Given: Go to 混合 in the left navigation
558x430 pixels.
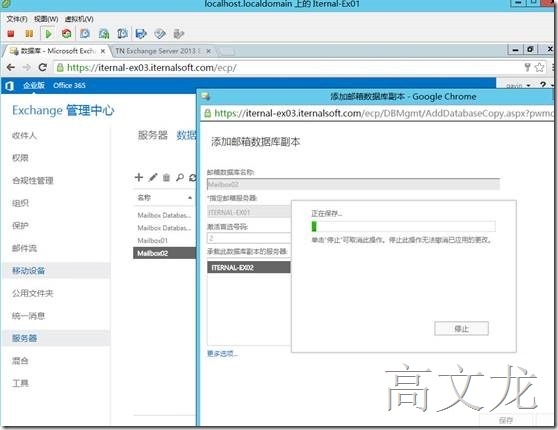Looking at the screenshot, I should point(20,361).
